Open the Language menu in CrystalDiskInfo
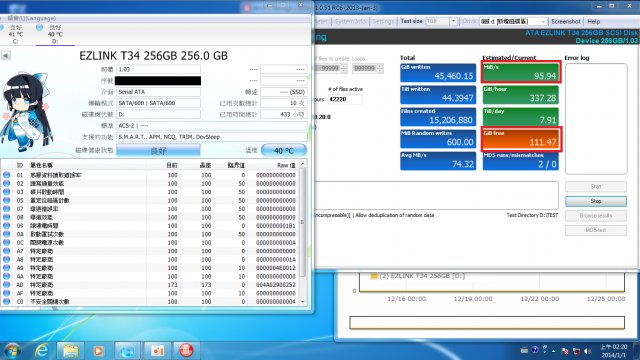This screenshot has height=360, width=640. (x=31, y=18)
